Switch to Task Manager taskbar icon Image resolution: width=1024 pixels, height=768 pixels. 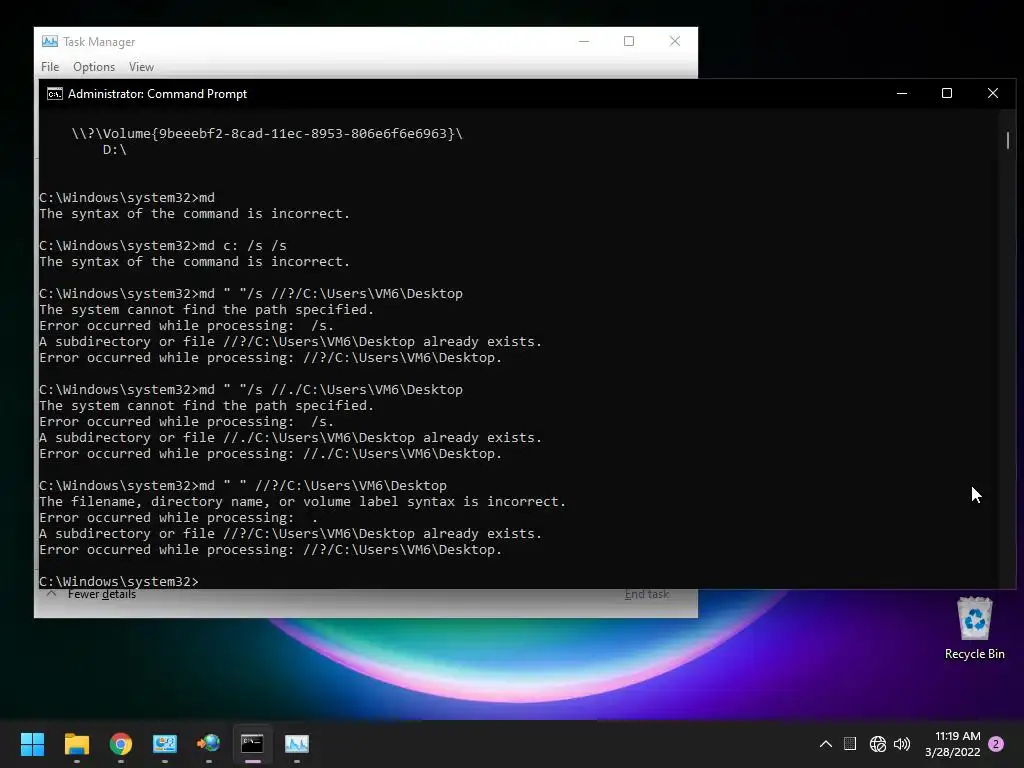pos(296,744)
